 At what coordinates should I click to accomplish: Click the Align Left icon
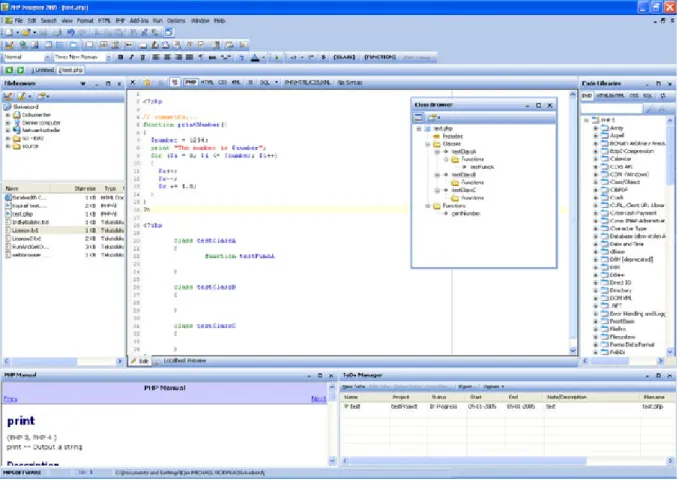[155, 57]
